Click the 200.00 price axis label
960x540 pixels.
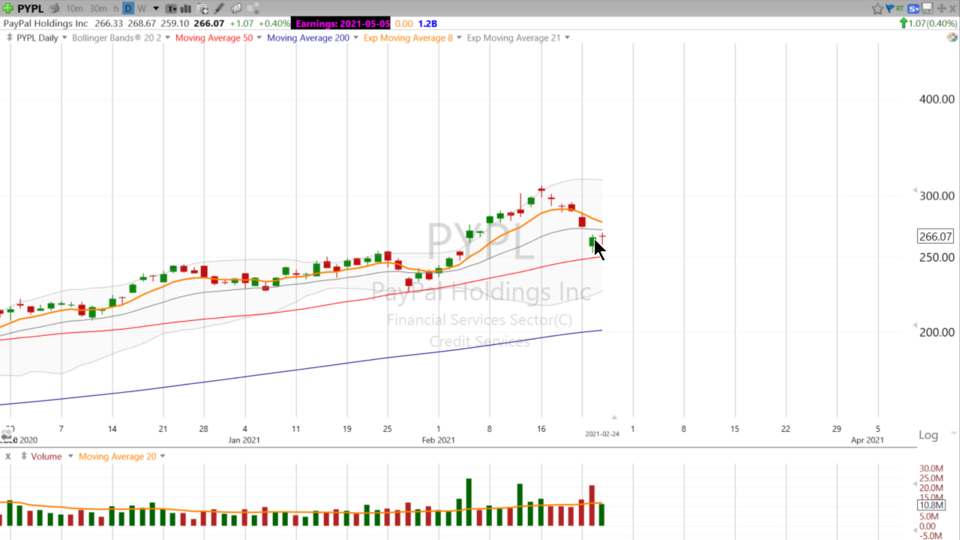pyautogui.click(x=937, y=332)
